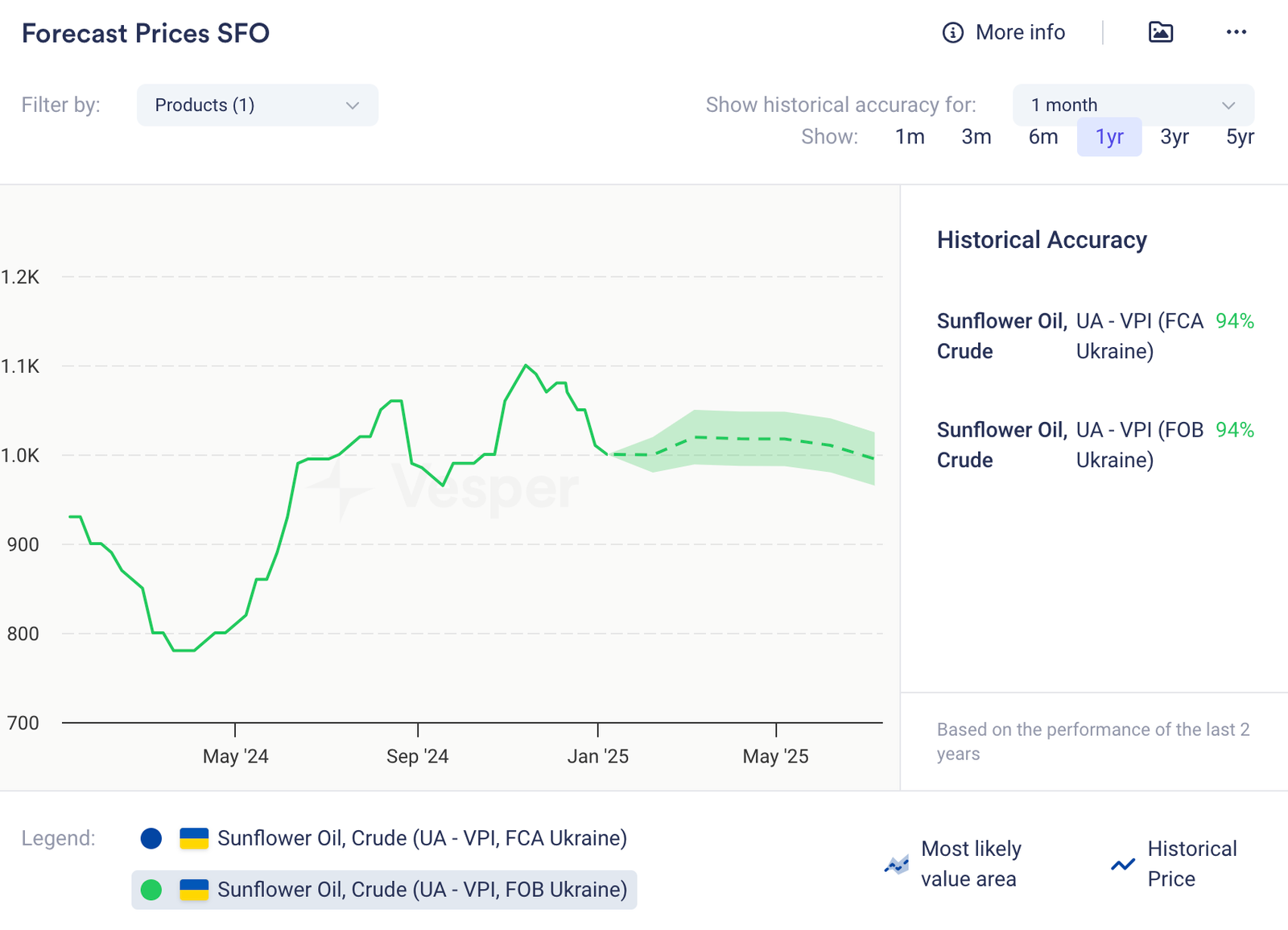Select the 6m time range
The image size is (1288, 930).
(x=1042, y=137)
